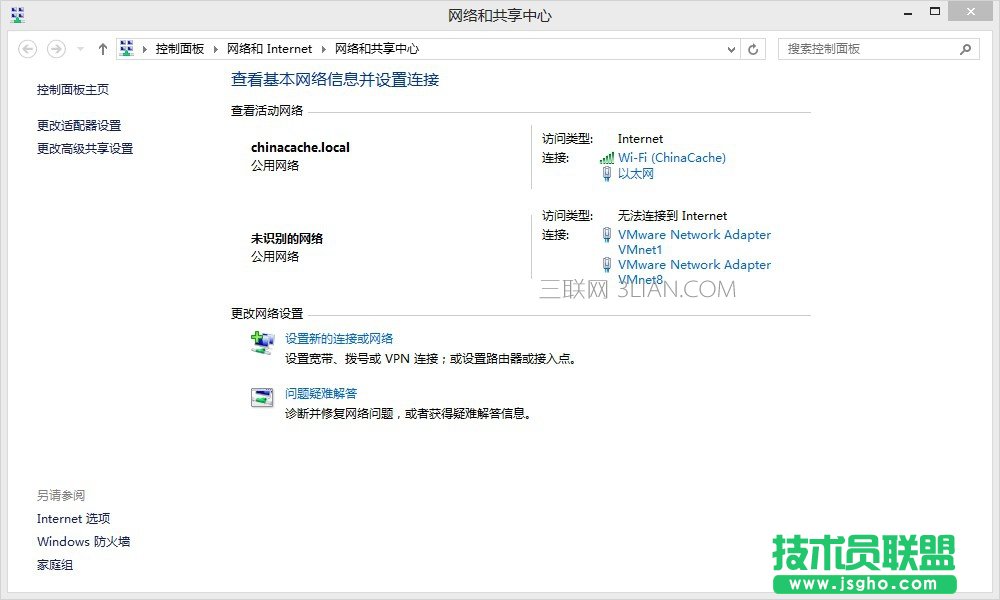Open Windows 防火墙 settings
1000x600 pixels.
[83, 541]
